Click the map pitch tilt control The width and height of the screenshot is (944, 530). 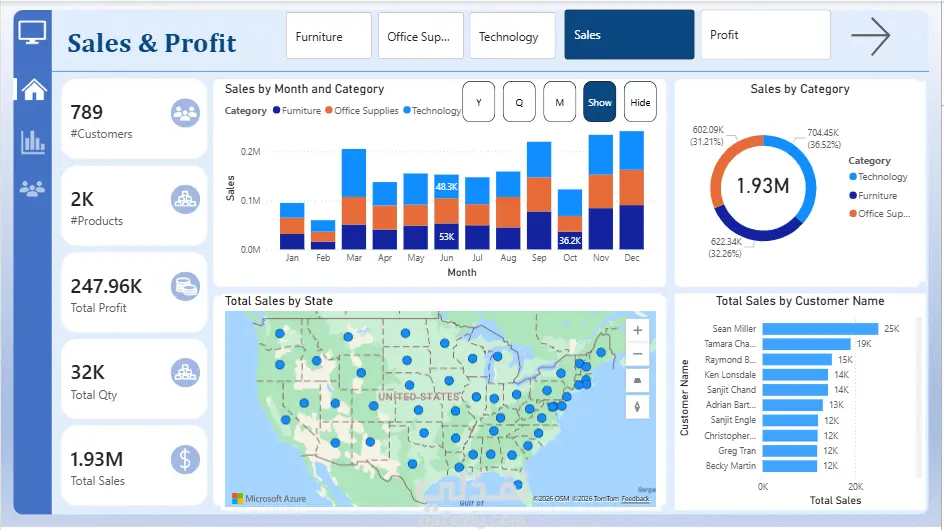click(638, 381)
